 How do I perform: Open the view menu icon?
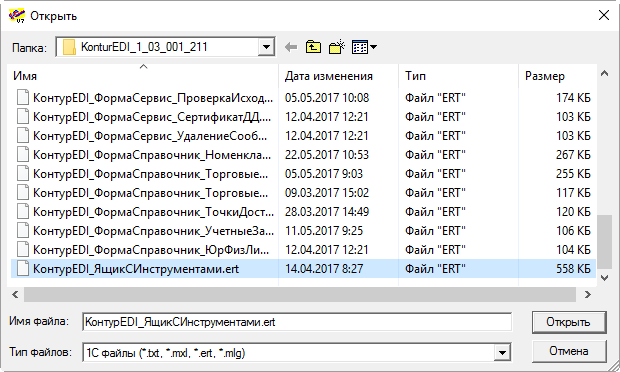pos(364,47)
